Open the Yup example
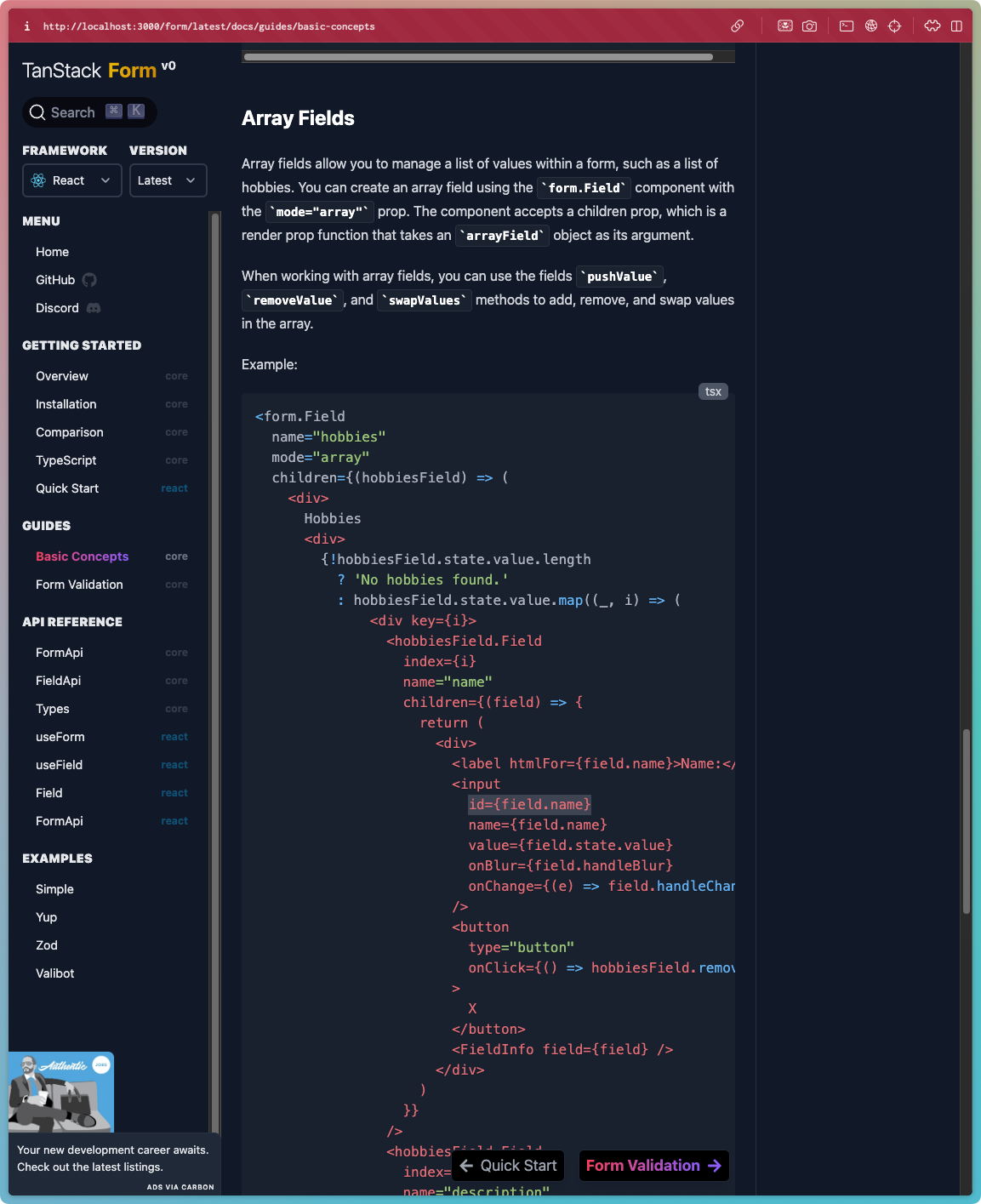The image size is (981, 1204). click(x=46, y=917)
